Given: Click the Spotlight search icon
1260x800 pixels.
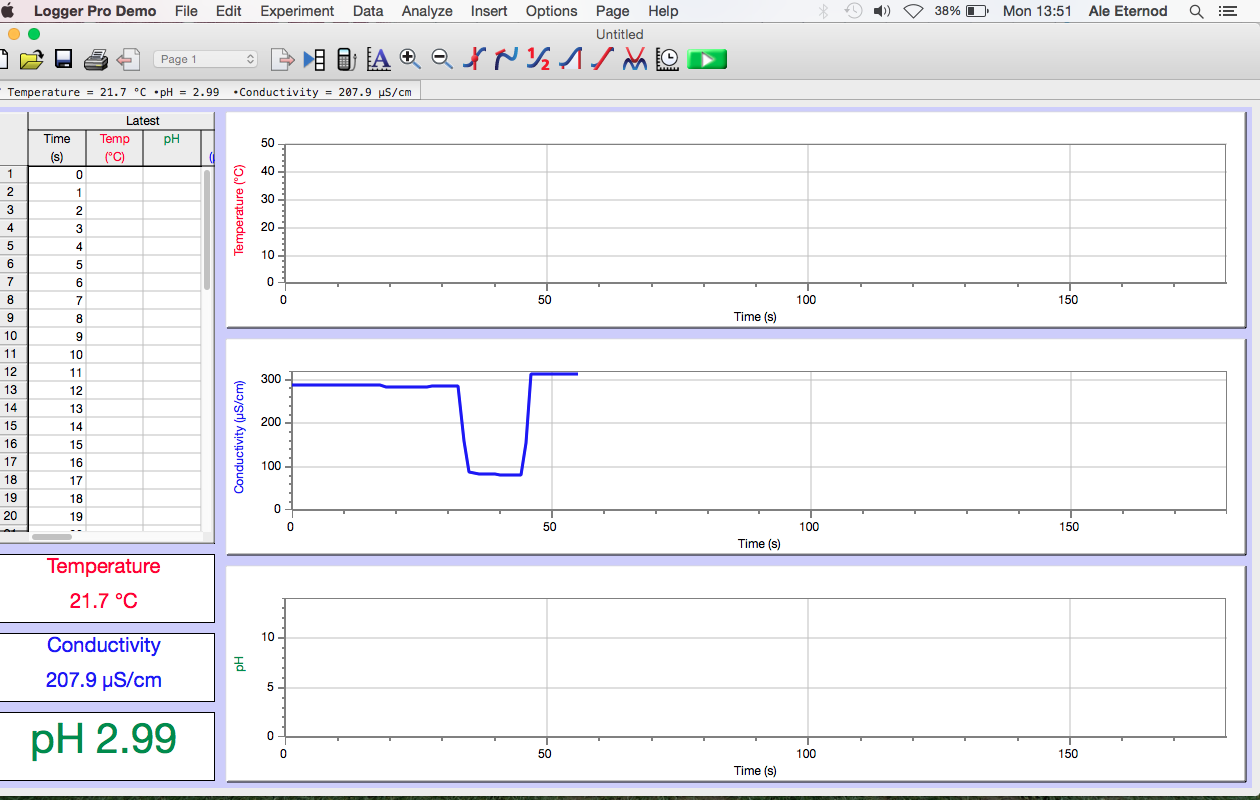Looking at the screenshot, I should 1196,11.
